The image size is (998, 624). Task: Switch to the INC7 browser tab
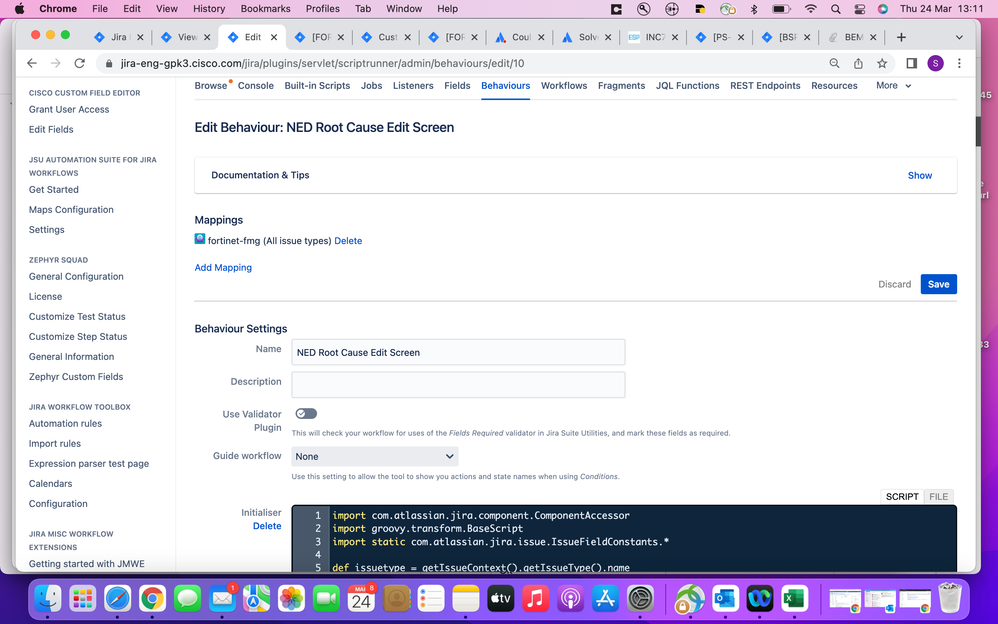click(654, 37)
